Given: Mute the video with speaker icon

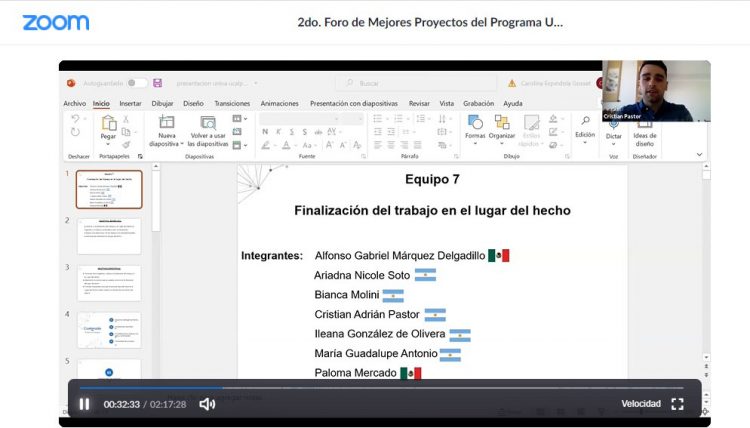Looking at the screenshot, I should (x=207, y=404).
